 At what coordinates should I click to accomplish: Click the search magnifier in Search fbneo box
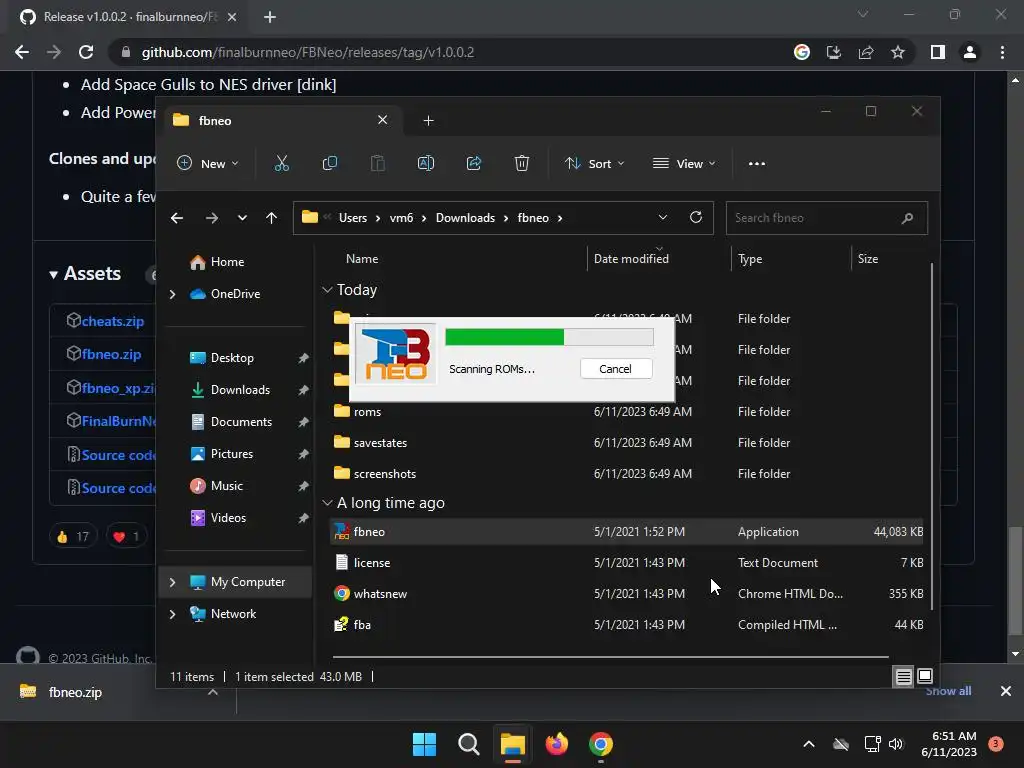tap(907, 218)
